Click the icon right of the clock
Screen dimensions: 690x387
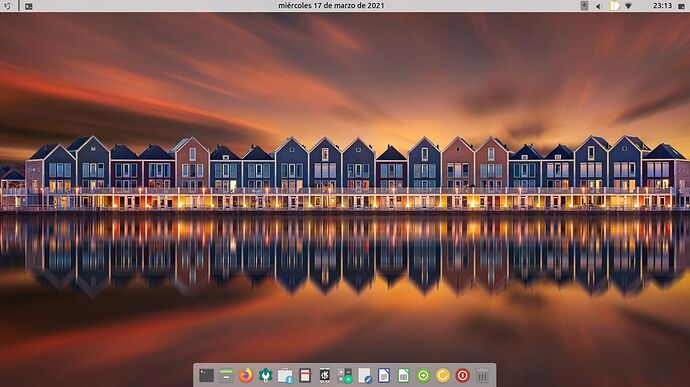click(x=682, y=6)
